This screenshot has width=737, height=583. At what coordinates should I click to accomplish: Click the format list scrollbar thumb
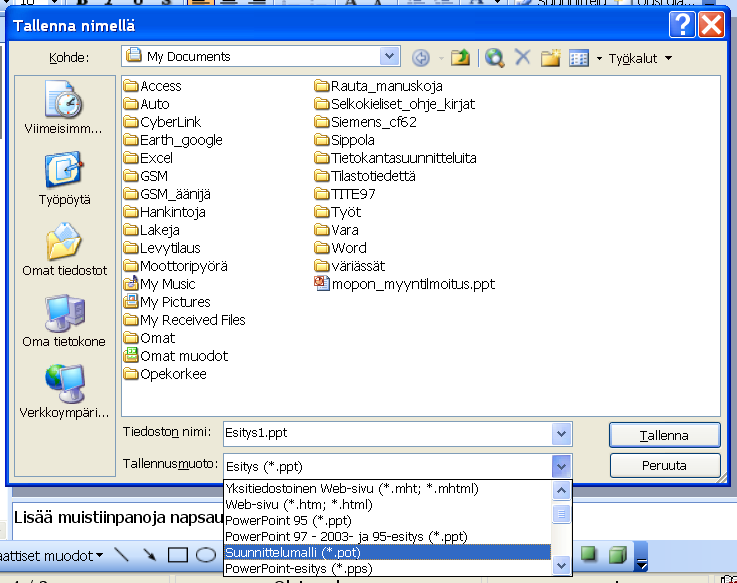point(561,513)
